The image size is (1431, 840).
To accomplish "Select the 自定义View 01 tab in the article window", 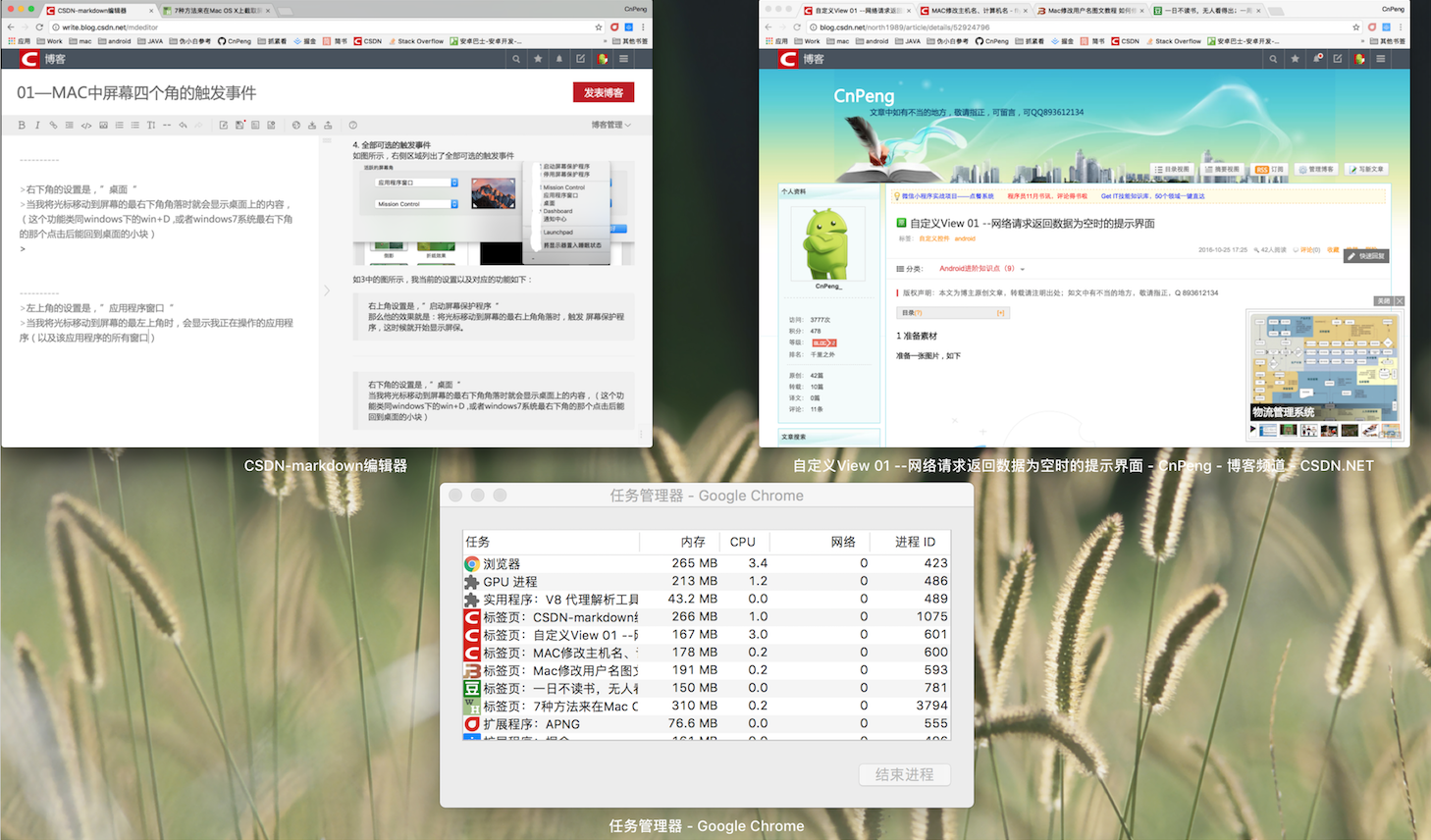I will coord(859,11).
